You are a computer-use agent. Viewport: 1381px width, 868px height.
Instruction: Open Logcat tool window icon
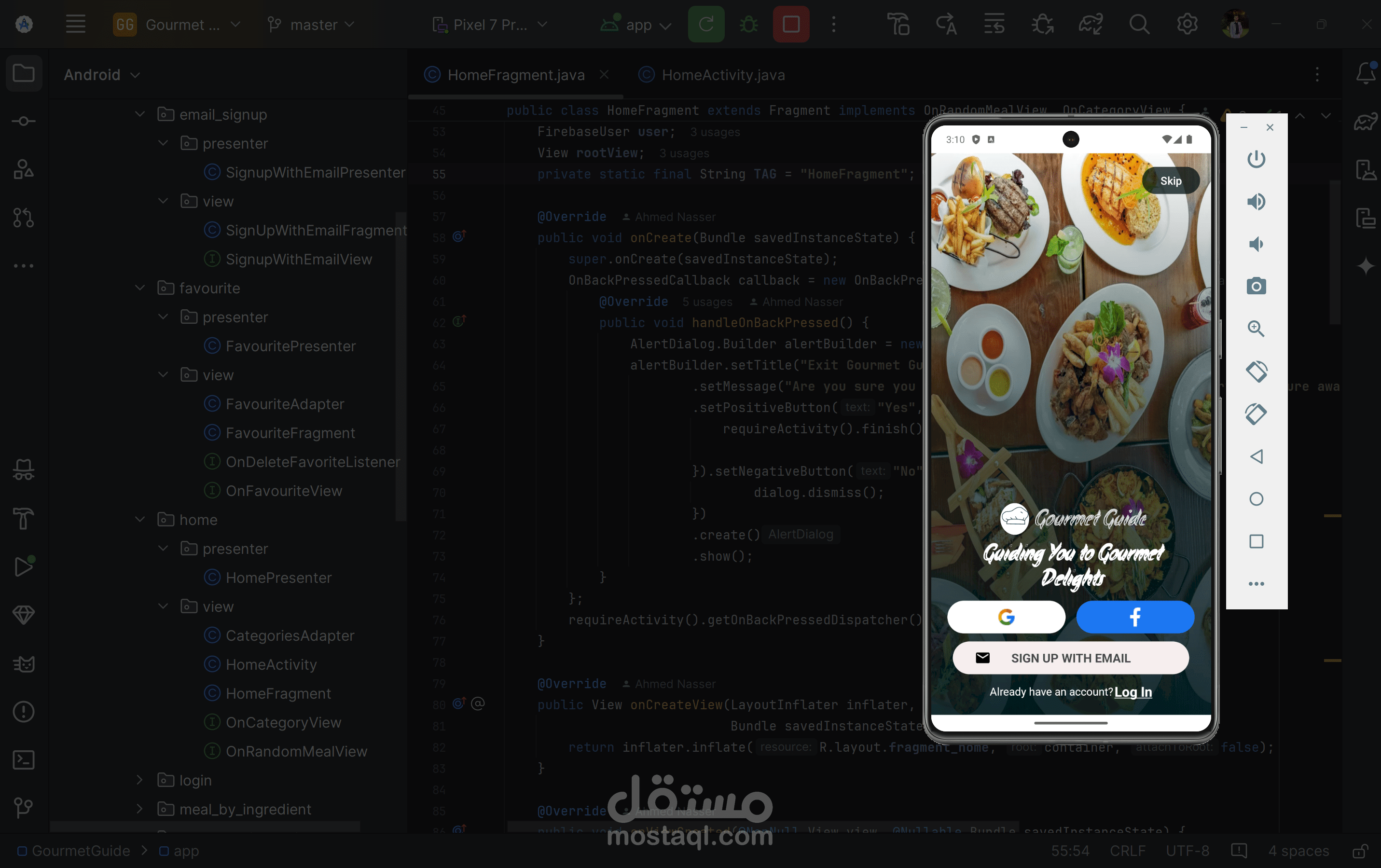point(24,664)
